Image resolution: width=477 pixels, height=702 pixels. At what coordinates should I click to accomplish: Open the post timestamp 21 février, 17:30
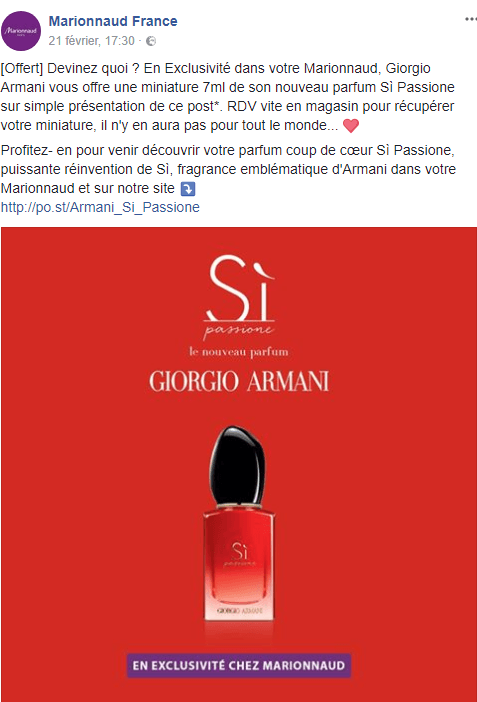pos(91,41)
